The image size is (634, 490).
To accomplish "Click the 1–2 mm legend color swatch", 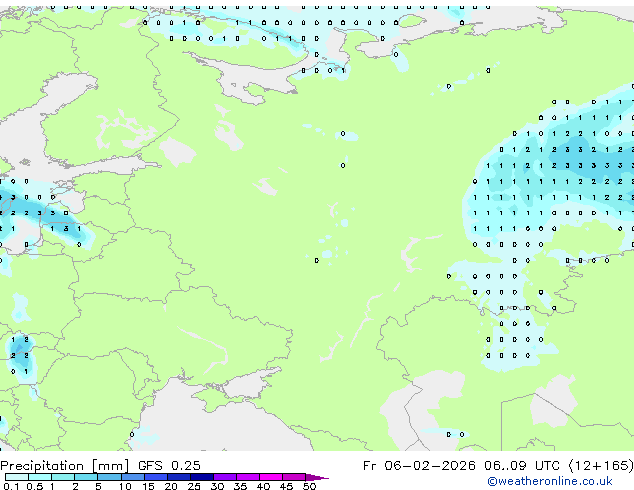I will coord(63,477).
